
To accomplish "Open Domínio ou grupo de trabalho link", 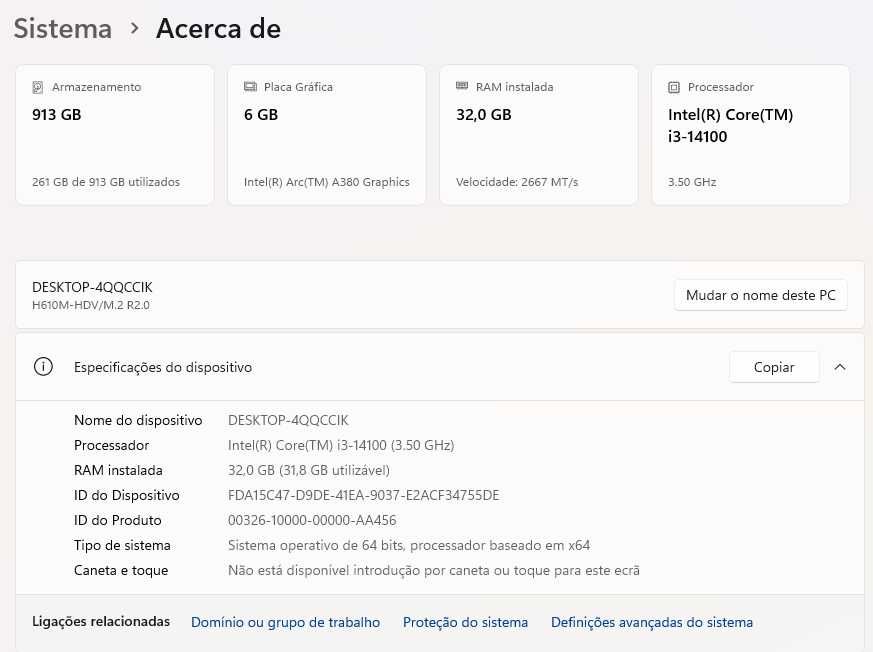I will pos(286,622).
